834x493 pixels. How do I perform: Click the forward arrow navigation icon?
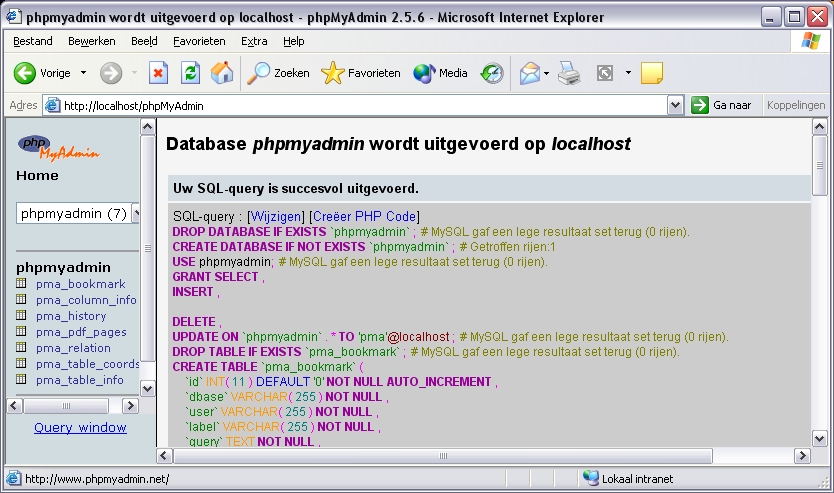coord(111,73)
